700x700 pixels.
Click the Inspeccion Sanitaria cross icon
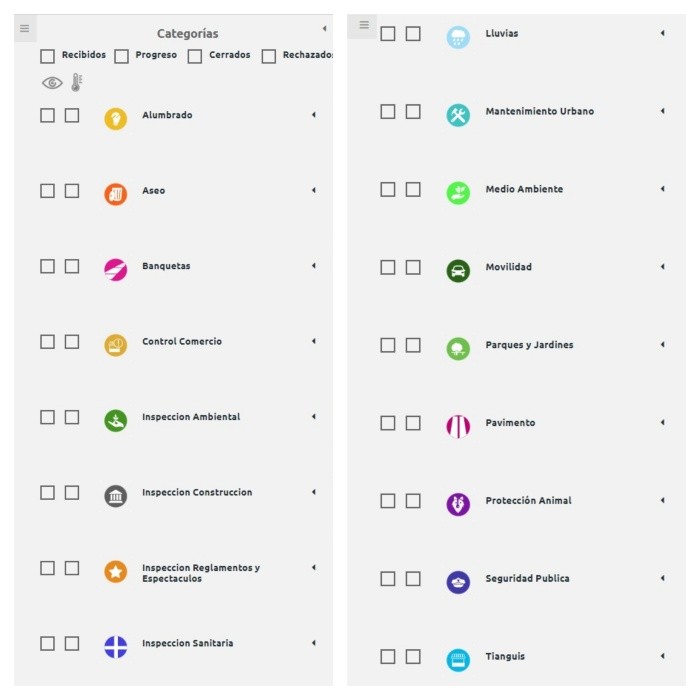coord(116,647)
